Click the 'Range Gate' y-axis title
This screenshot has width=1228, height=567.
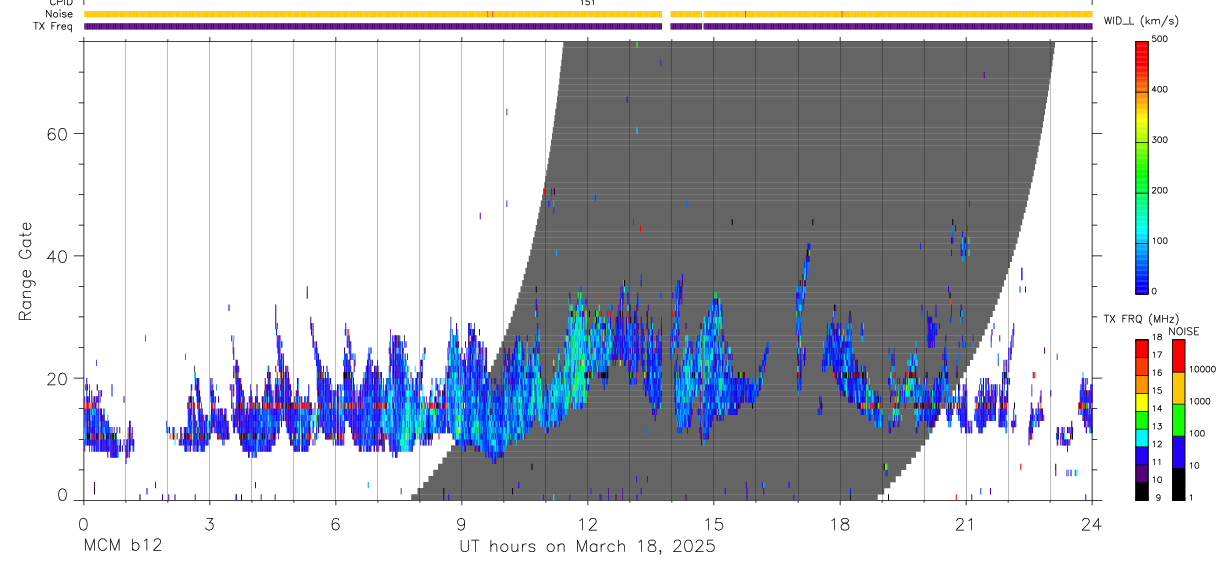click(25, 272)
